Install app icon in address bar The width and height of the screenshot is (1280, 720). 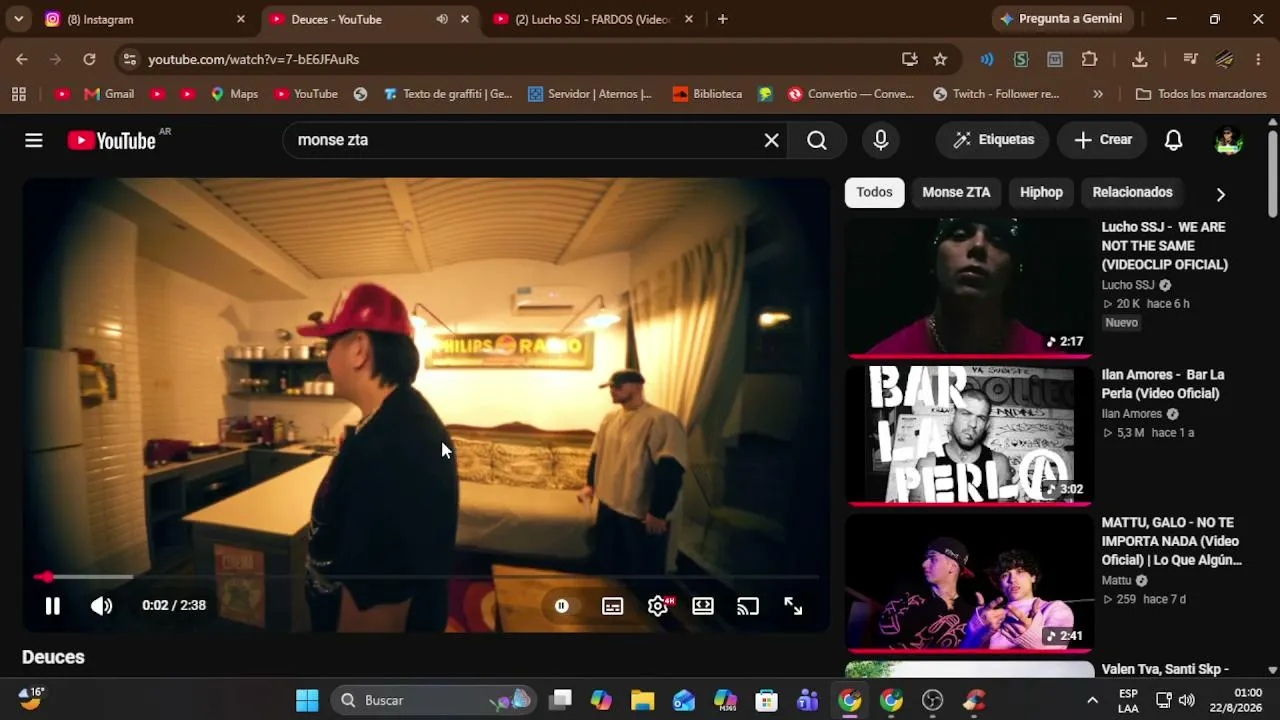[910, 59]
